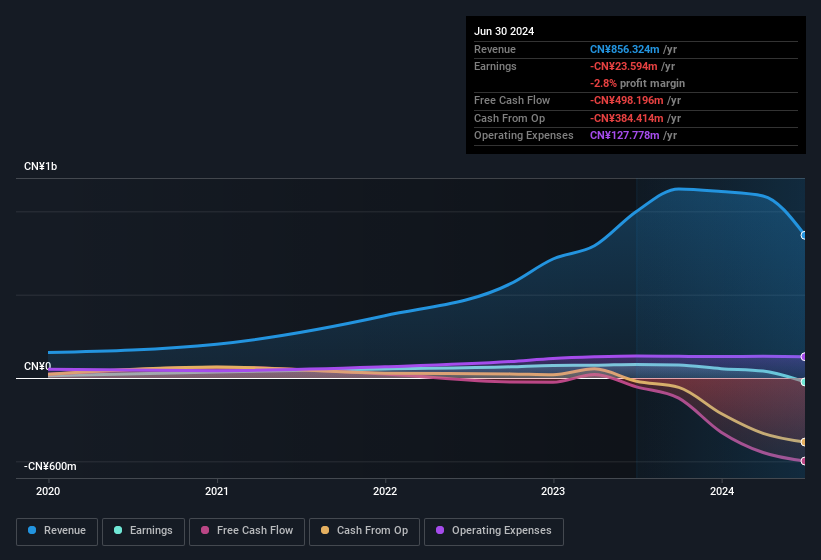Screen dimensions: 821x560
Task: Click the Cash From Op tooltip label
Action: [x=509, y=118]
